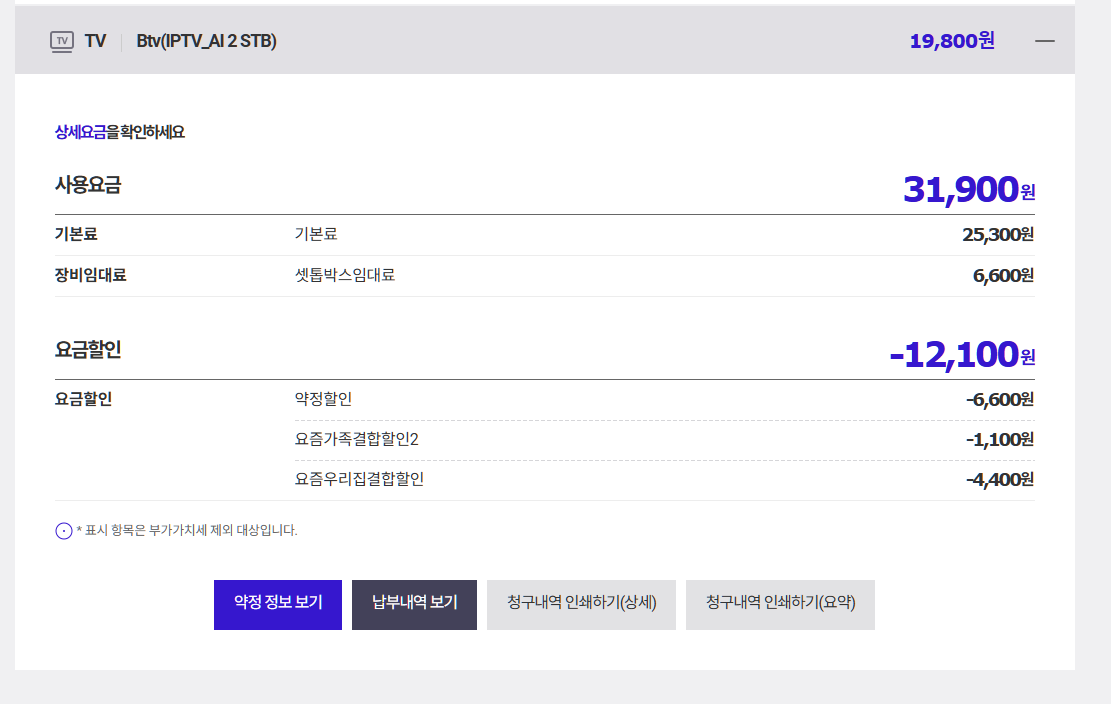
Task: Collapse the TV billing section
Action: [1045, 41]
